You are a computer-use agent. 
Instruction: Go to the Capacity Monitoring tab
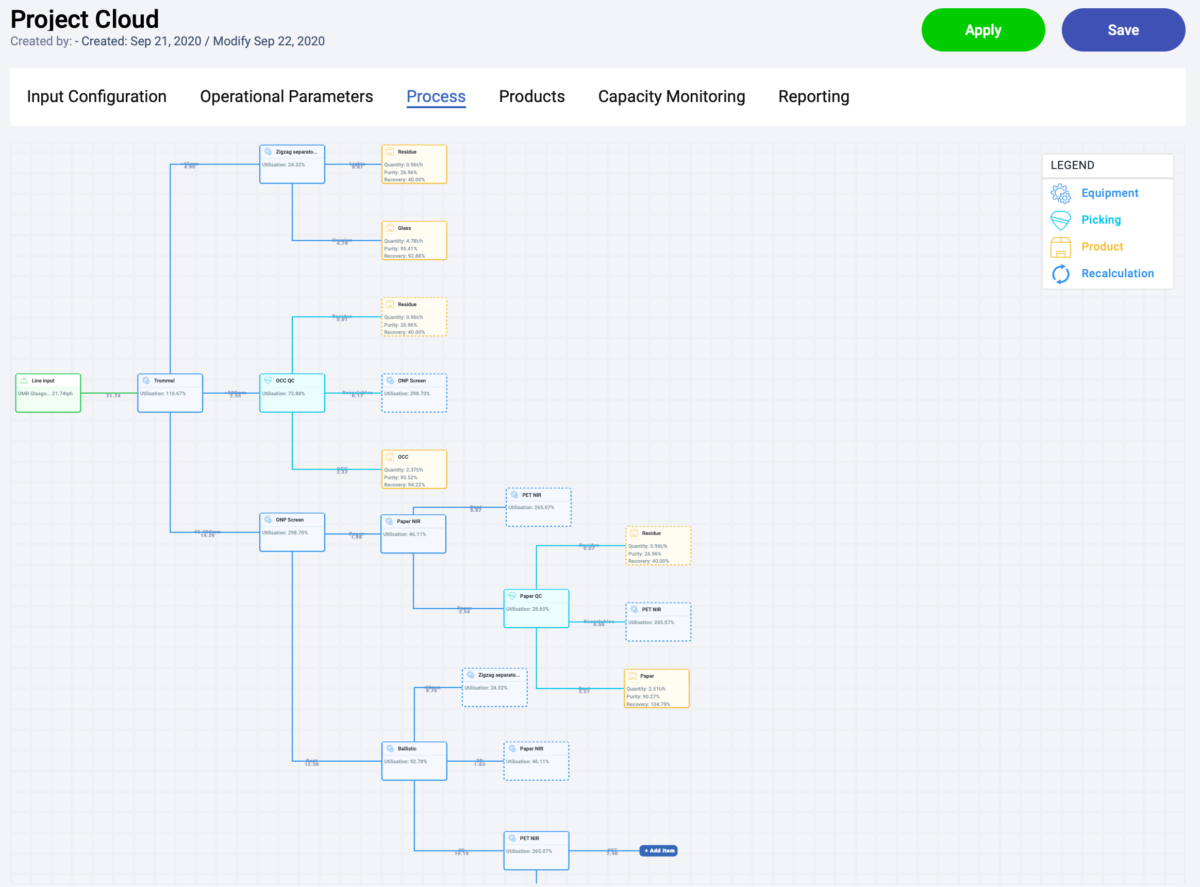671,97
